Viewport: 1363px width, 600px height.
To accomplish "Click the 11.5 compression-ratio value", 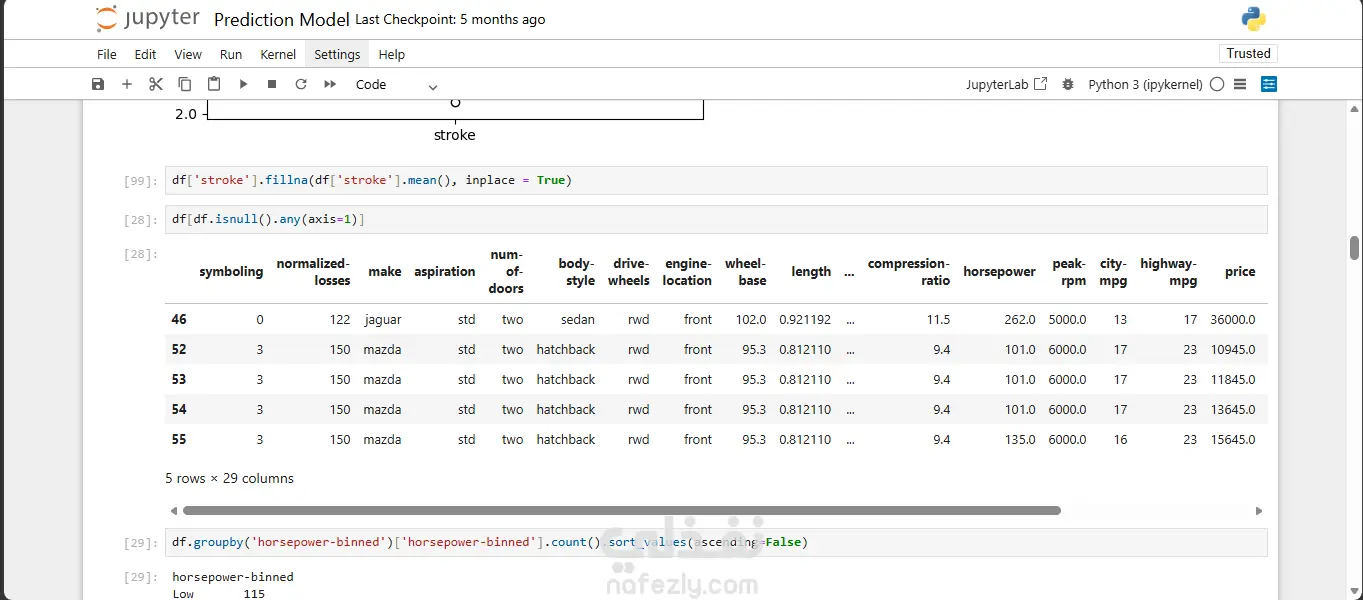I will point(938,320).
